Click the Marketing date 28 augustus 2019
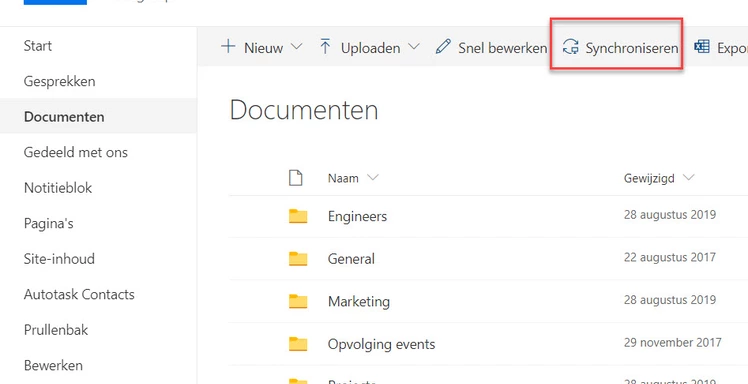This screenshot has width=748, height=384. point(670,300)
